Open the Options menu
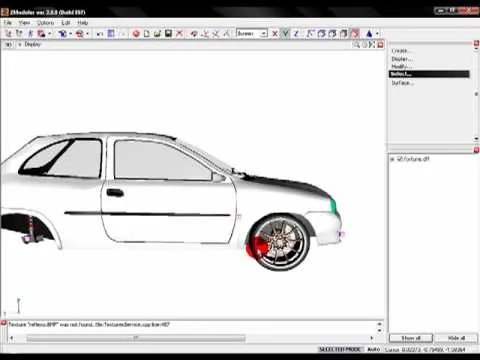The width and height of the screenshot is (480, 360). pyautogui.click(x=45, y=23)
